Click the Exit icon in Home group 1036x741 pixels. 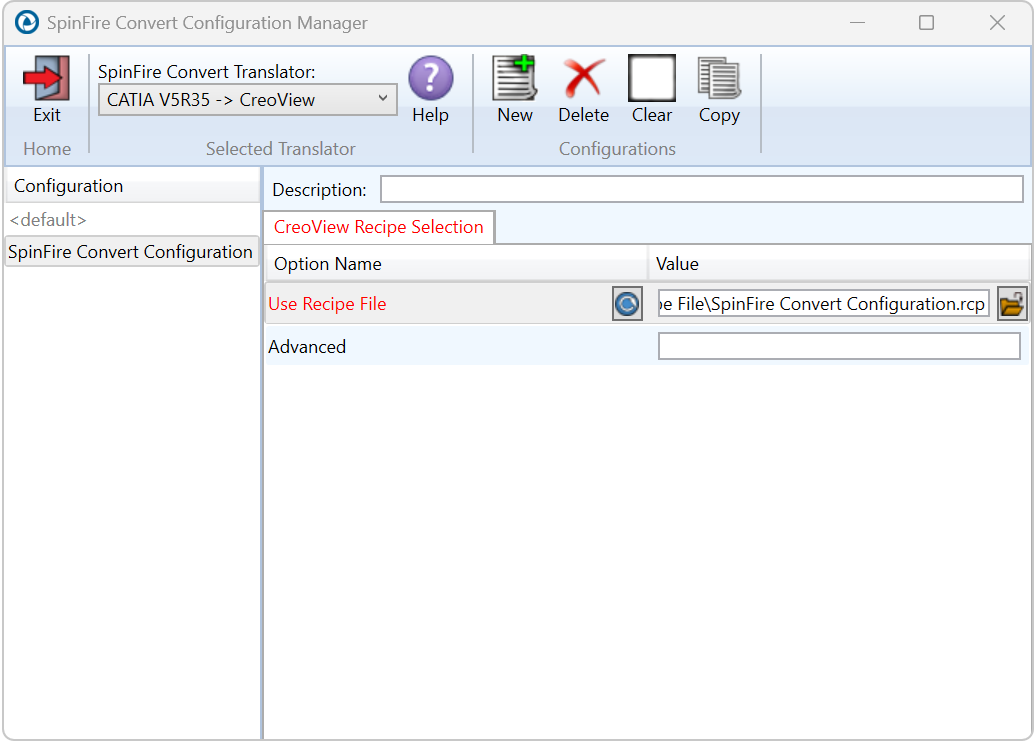pyautogui.click(x=46, y=78)
